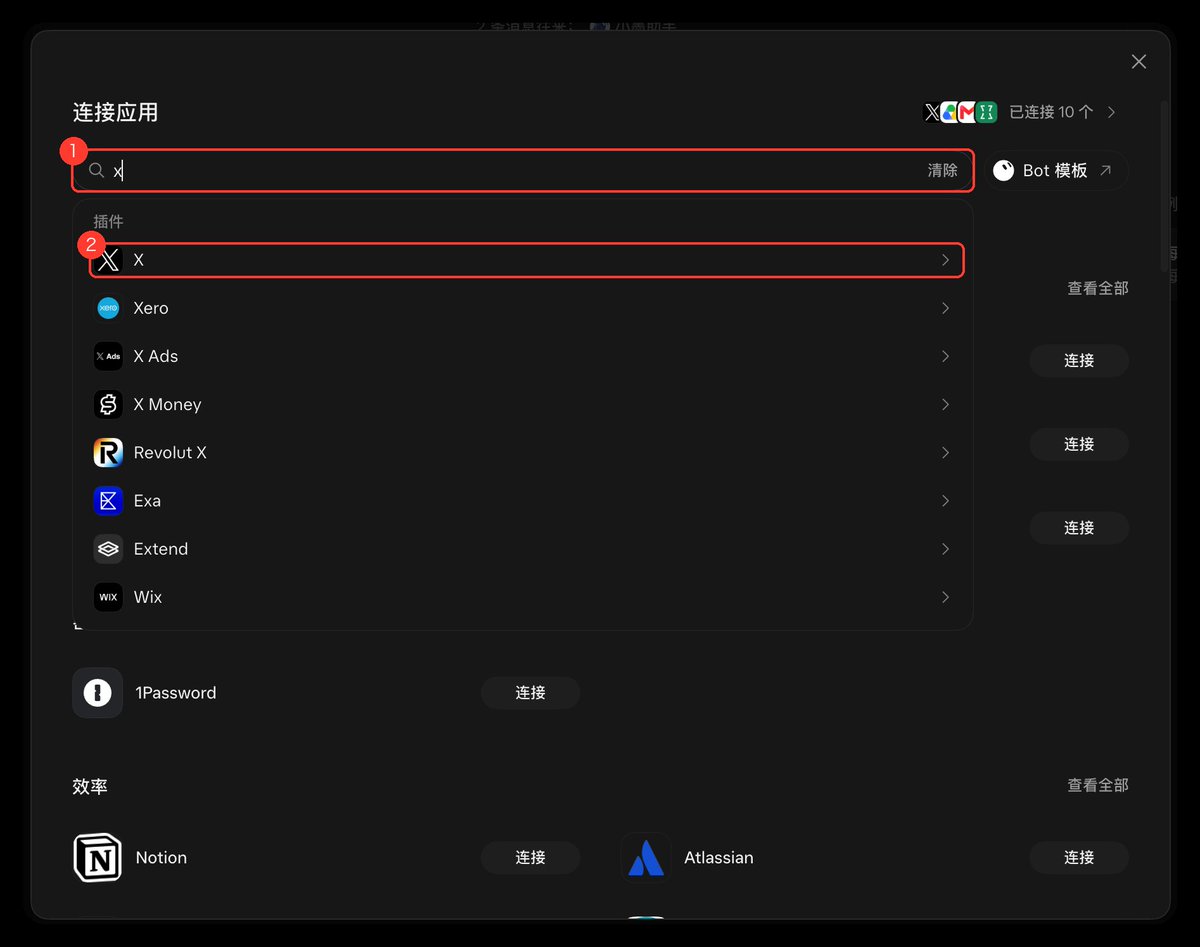Expand the Wix row chevron

click(x=946, y=597)
